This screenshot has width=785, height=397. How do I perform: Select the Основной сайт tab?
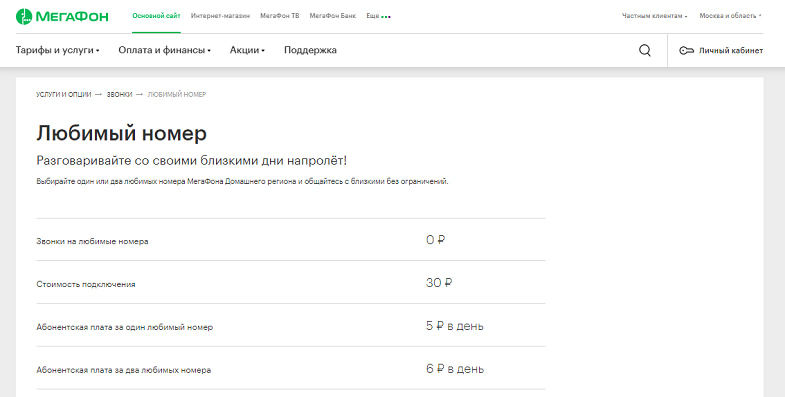click(156, 16)
